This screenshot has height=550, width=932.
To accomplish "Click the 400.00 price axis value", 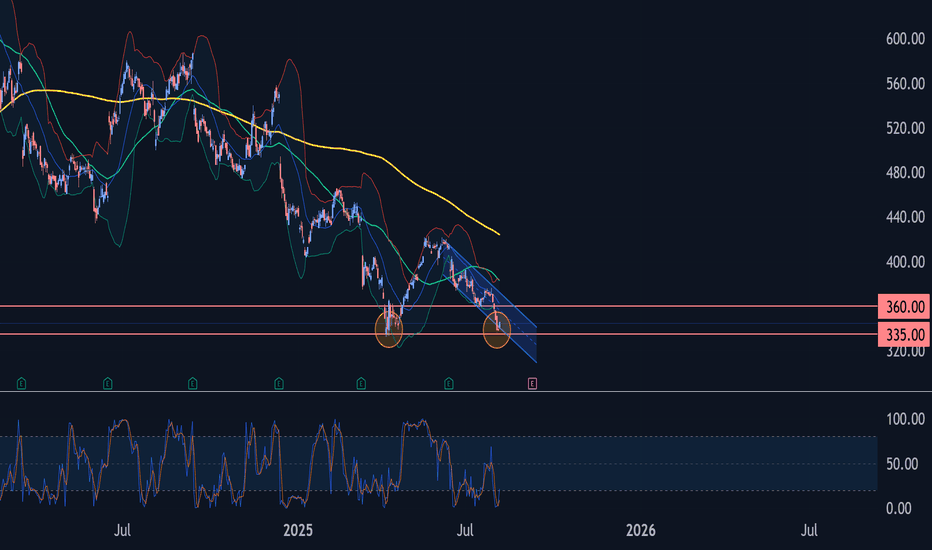I will [x=905, y=262].
